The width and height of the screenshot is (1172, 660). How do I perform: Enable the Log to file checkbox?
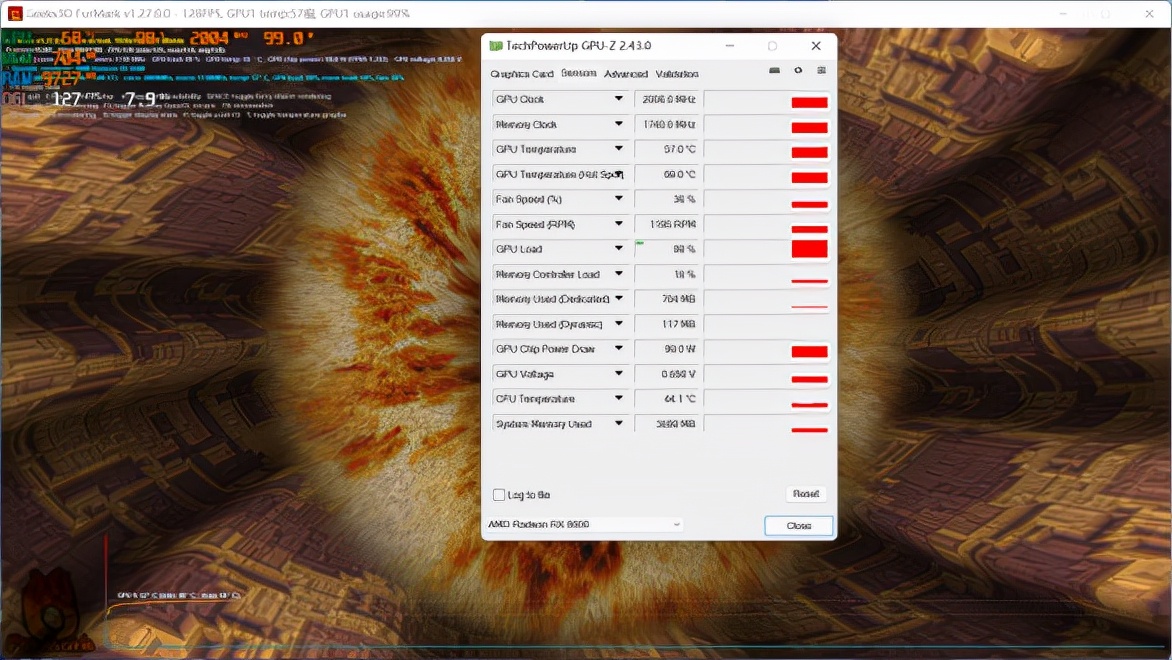pos(499,495)
